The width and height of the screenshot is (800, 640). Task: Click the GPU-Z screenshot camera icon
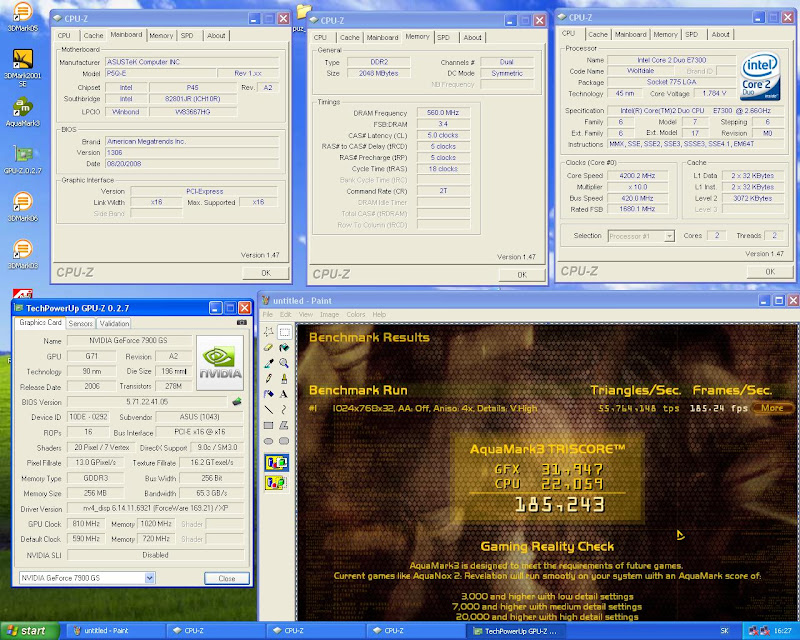[241, 323]
